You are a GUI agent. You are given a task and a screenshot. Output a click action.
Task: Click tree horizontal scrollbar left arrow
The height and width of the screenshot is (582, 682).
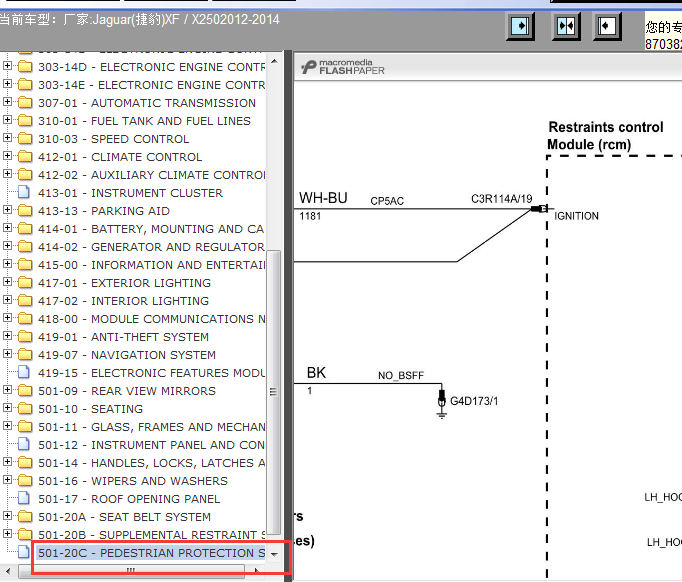8,570
